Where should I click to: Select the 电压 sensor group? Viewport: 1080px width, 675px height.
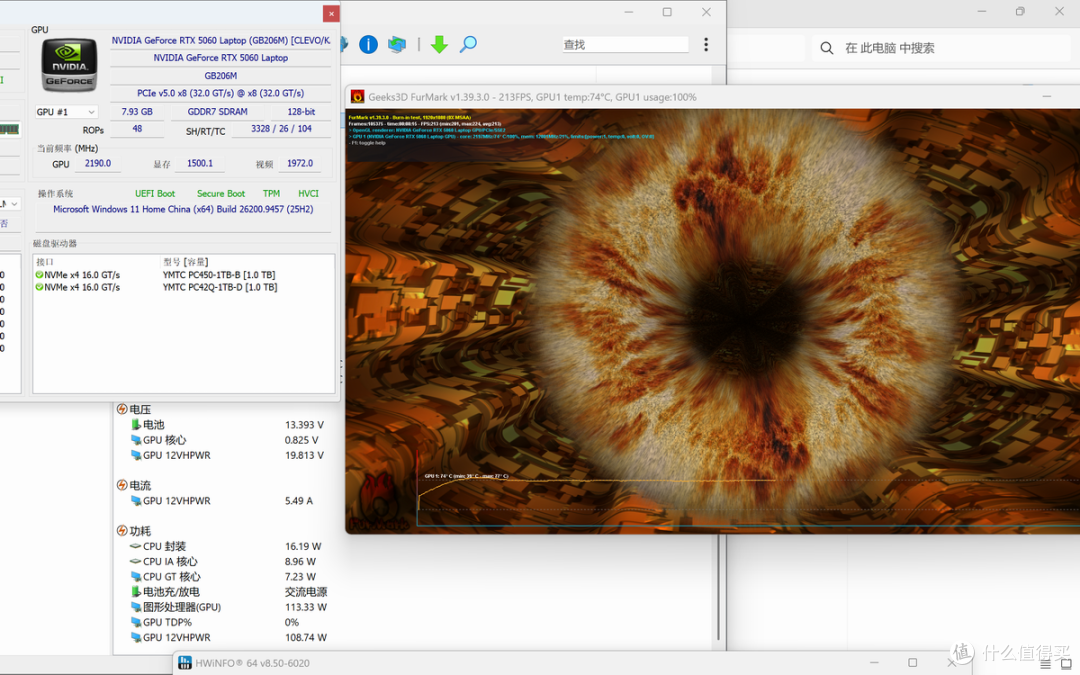[x=140, y=409]
